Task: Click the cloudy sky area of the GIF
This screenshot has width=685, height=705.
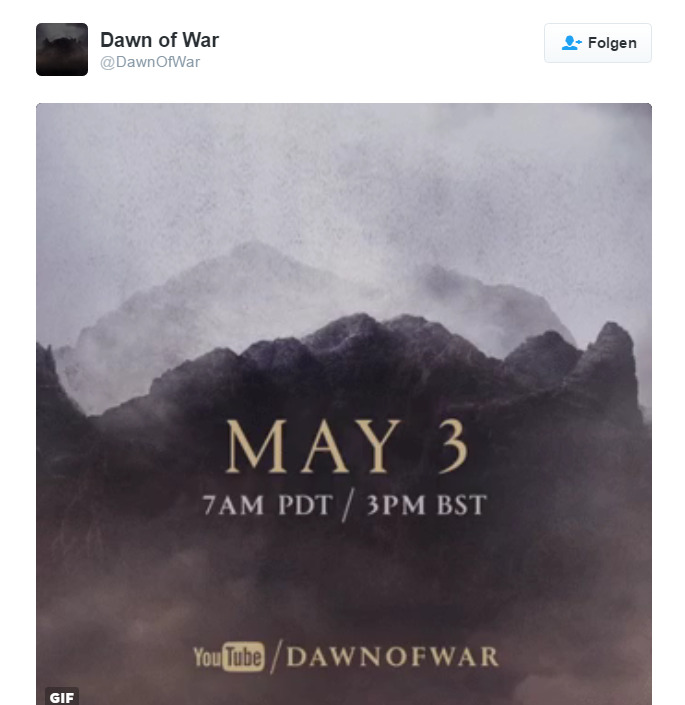Action: [x=344, y=171]
